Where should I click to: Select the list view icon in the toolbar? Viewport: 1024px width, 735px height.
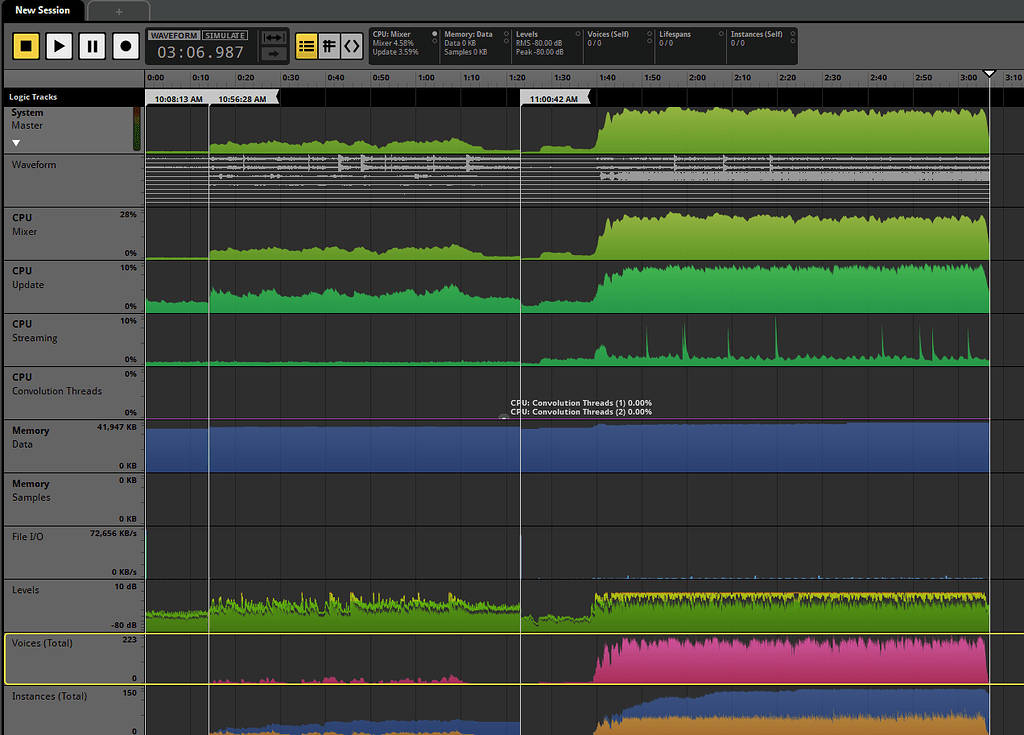(x=306, y=45)
